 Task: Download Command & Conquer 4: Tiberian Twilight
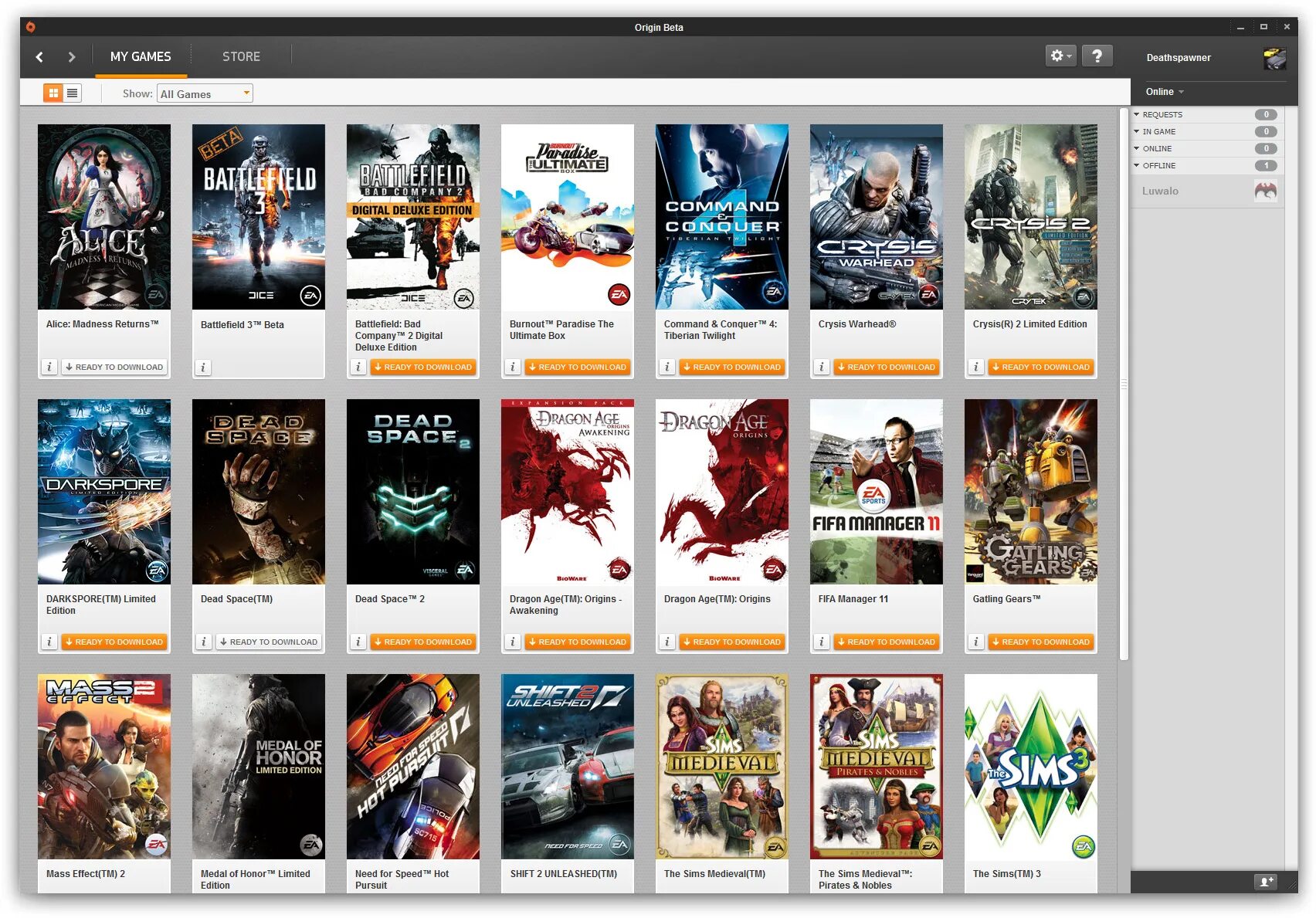(x=732, y=368)
